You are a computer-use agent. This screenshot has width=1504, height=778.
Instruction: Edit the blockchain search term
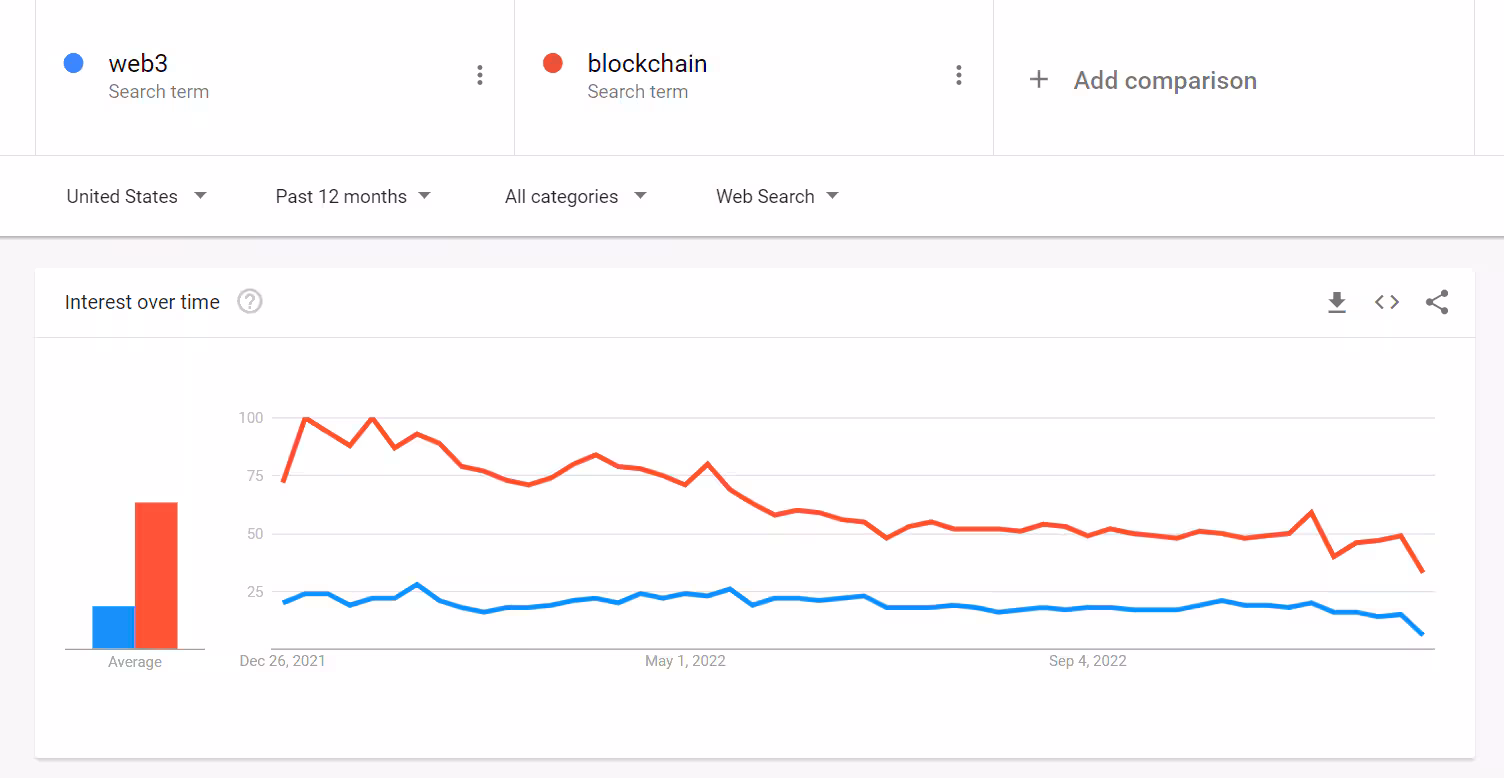click(647, 64)
